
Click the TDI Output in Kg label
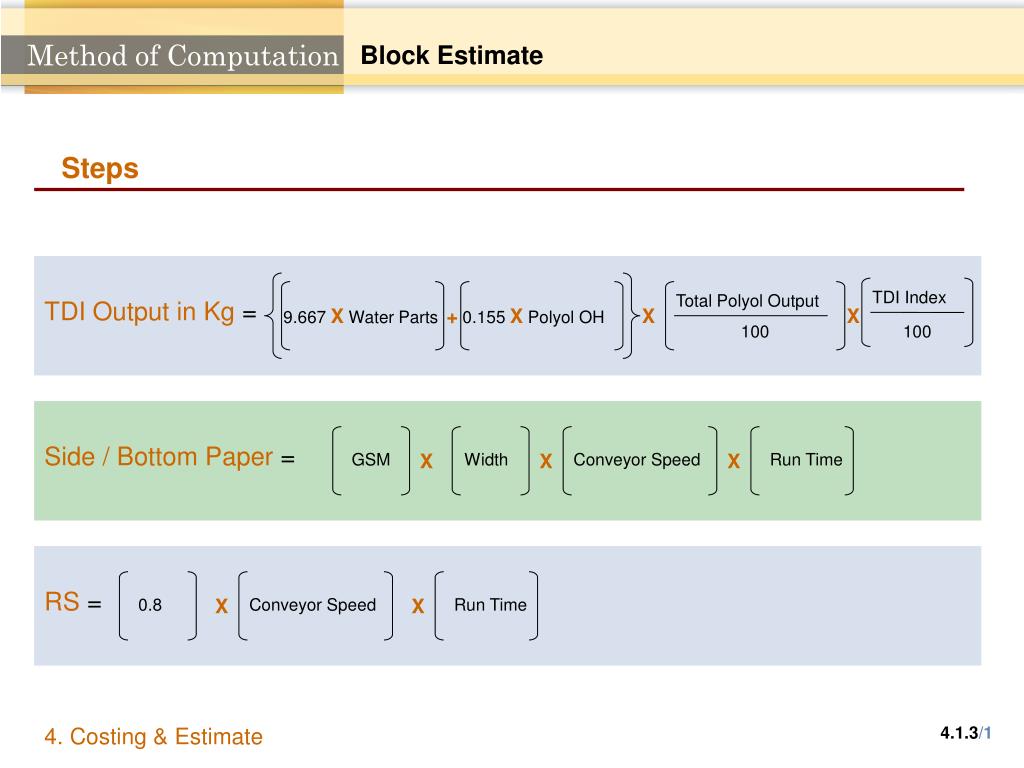click(139, 312)
